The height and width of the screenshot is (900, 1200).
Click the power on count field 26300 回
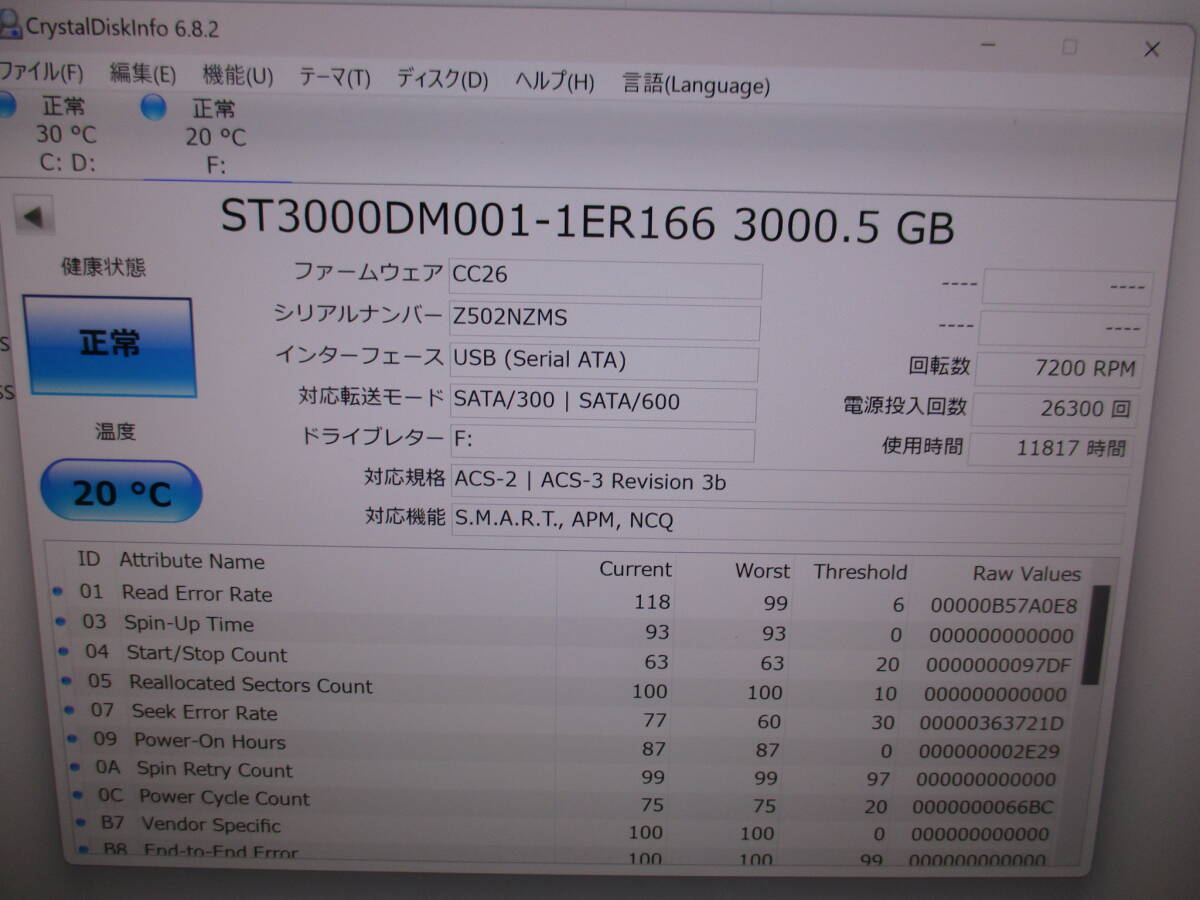pyautogui.click(x=1054, y=408)
